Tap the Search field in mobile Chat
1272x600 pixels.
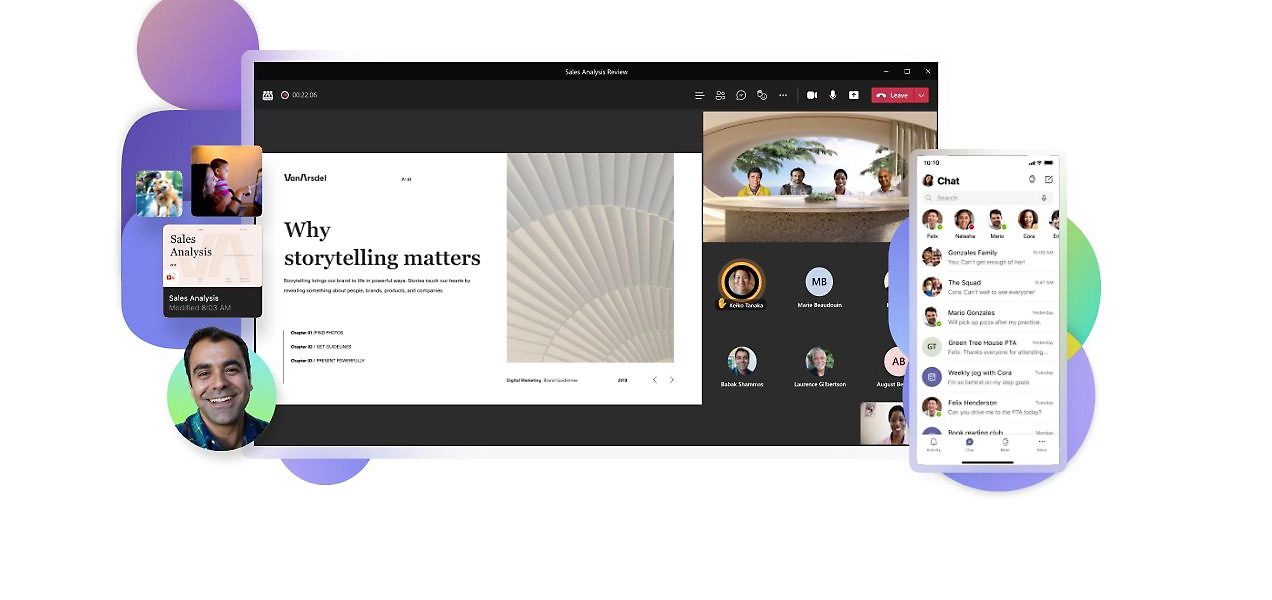tap(987, 198)
